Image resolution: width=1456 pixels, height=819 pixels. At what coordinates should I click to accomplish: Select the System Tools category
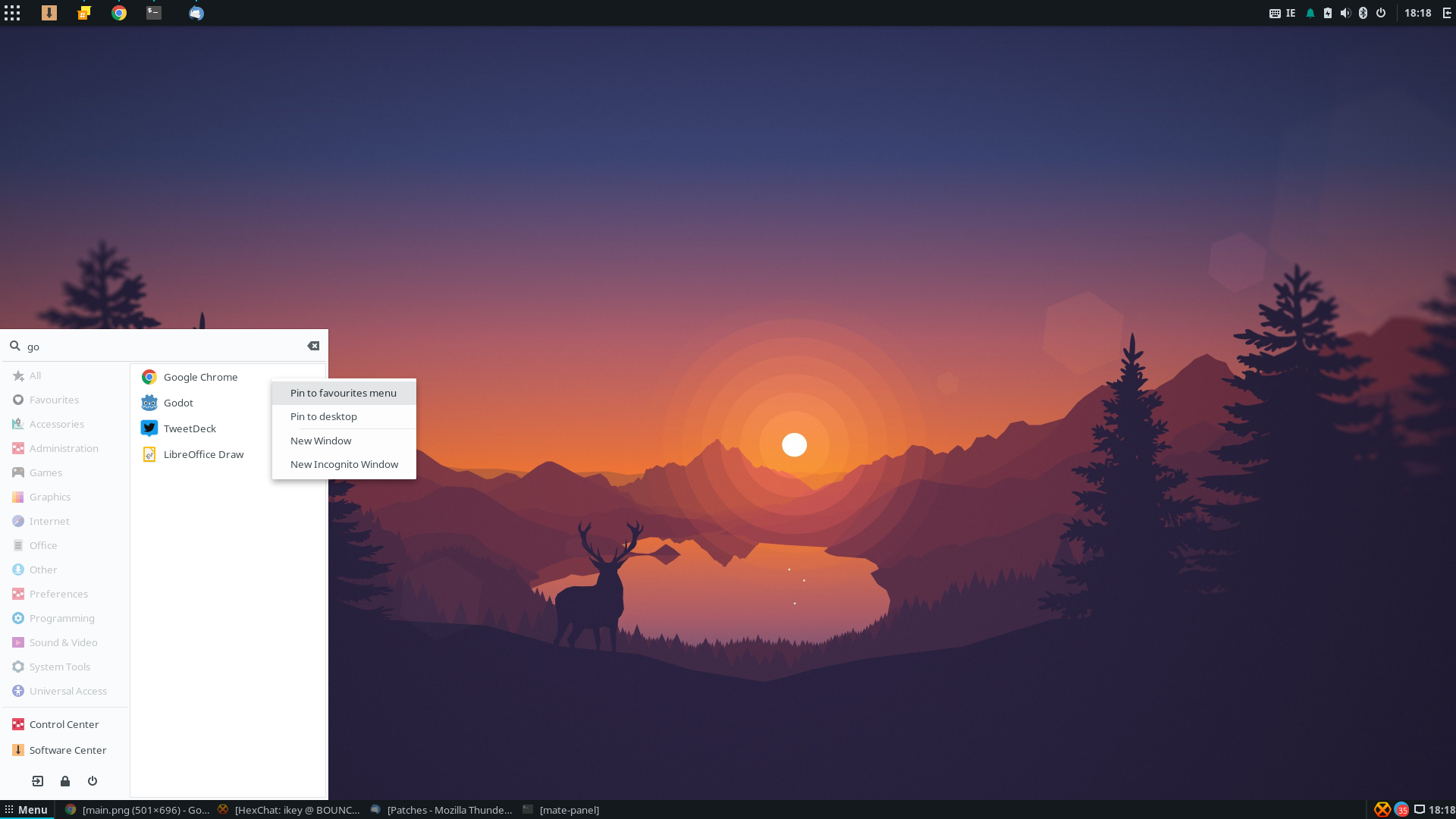tap(65, 667)
